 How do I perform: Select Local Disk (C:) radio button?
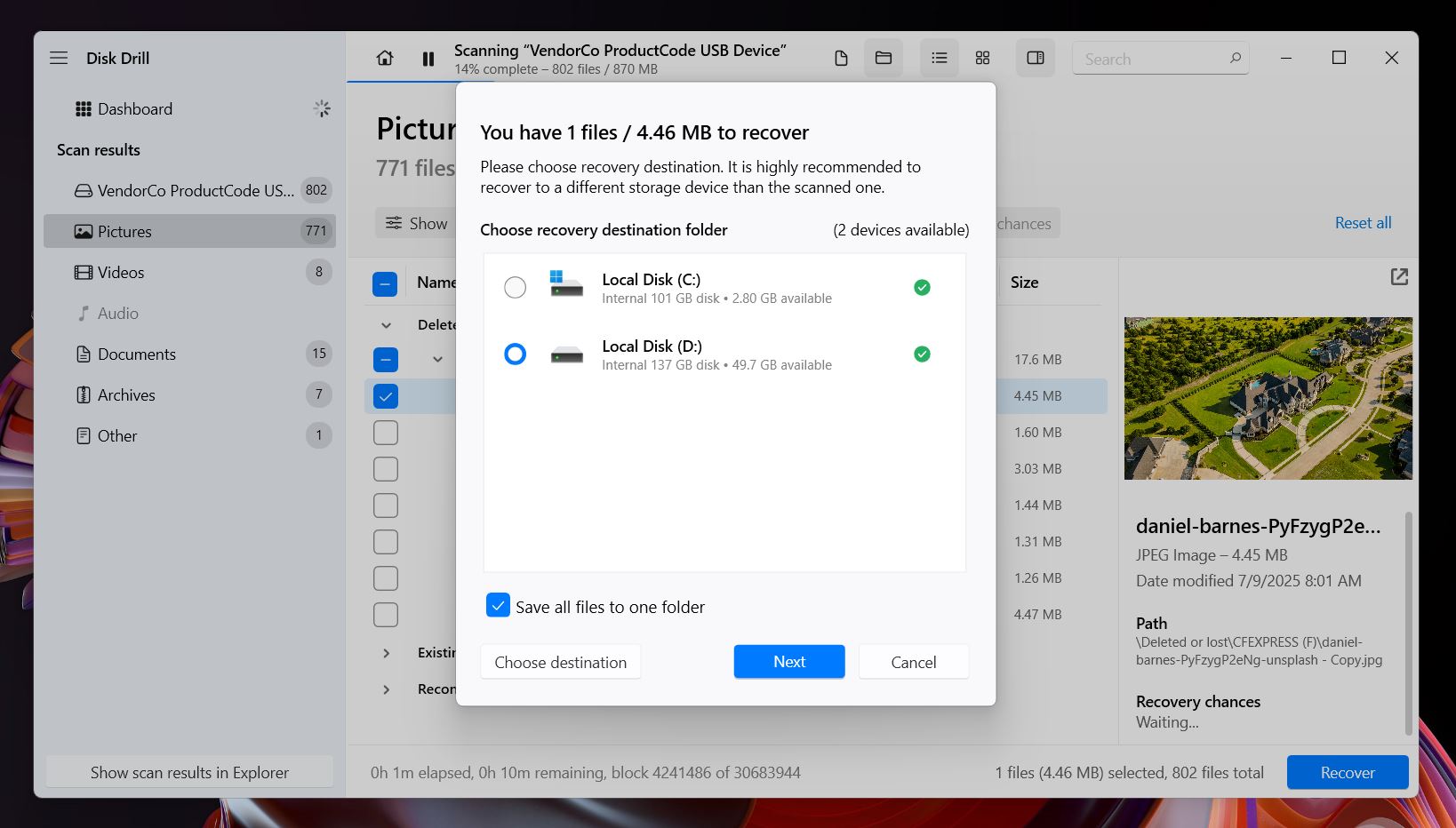tap(515, 287)
